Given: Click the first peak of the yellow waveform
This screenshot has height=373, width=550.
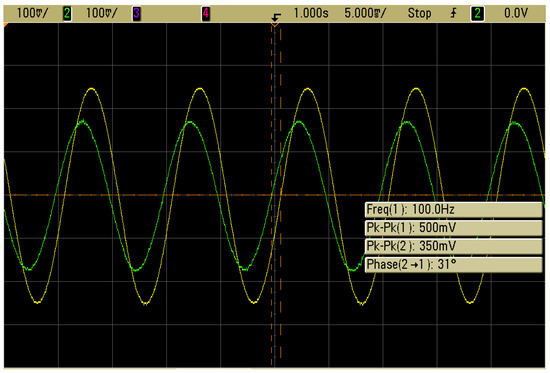Looking at the screenshot, I should pos(92,89).
